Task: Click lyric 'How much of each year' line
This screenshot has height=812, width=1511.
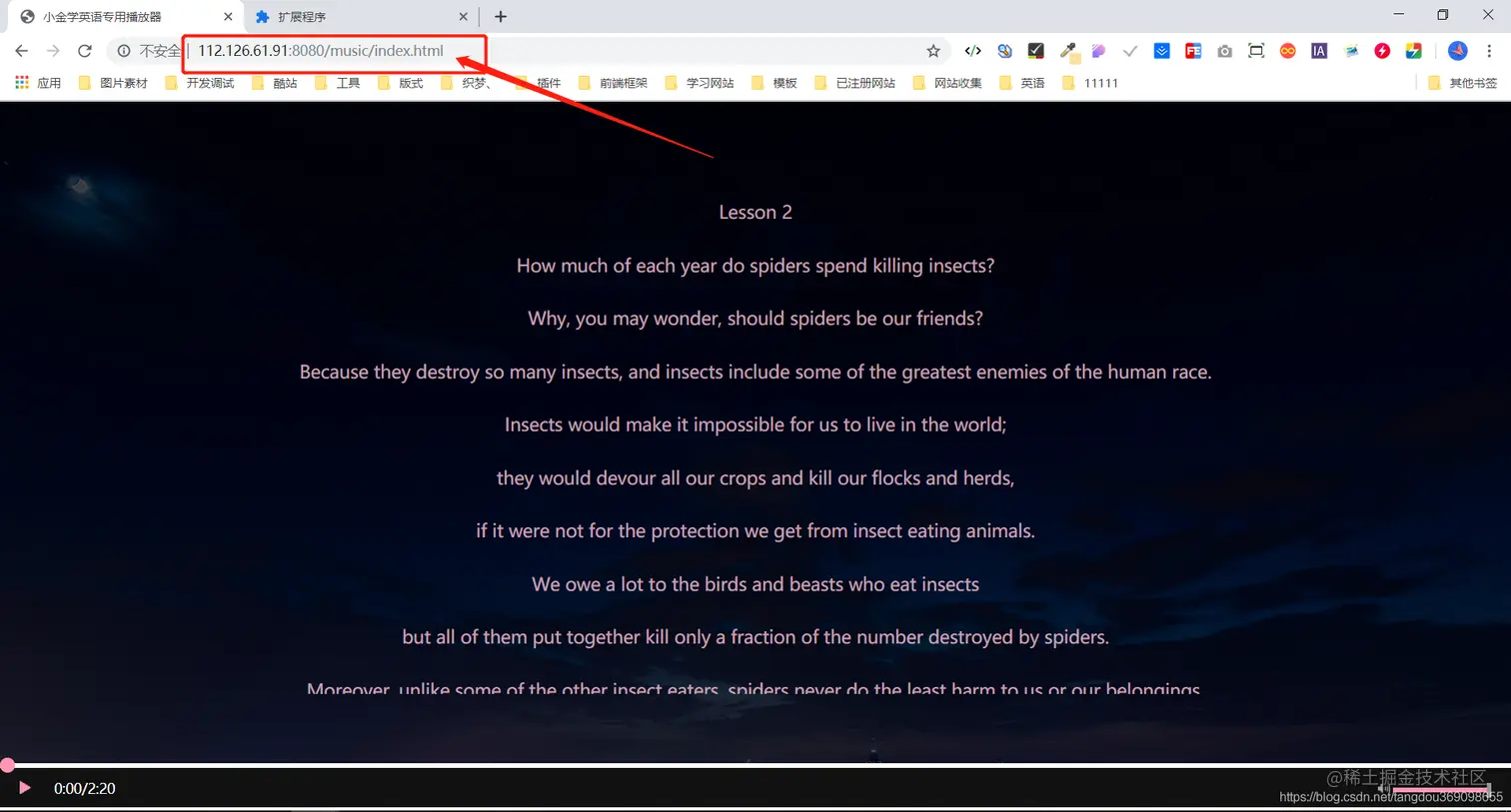Action: tap(755, 266)
